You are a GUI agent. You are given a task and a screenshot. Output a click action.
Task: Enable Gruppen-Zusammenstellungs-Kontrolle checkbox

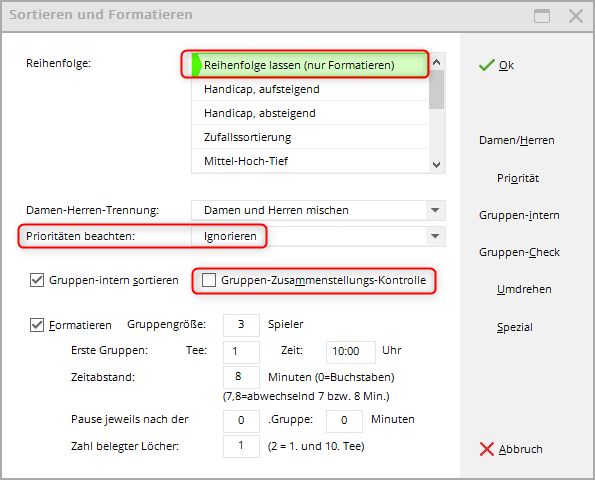coord(209,280)
